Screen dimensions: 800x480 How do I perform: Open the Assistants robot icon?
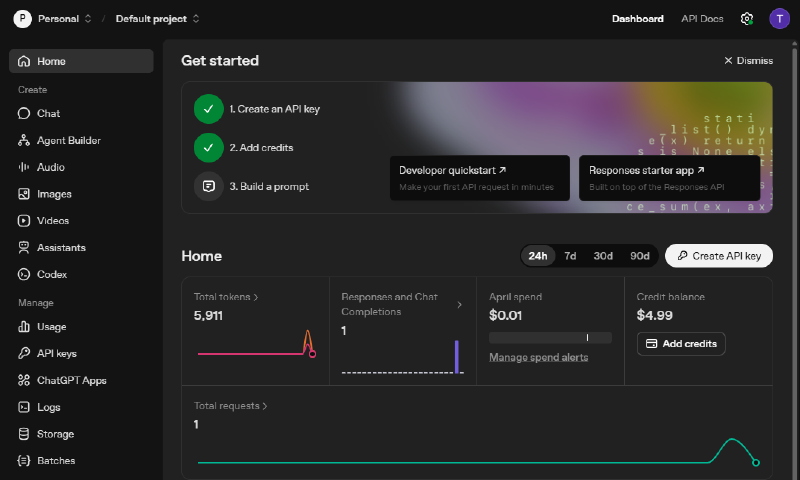(x=23, y=247)
